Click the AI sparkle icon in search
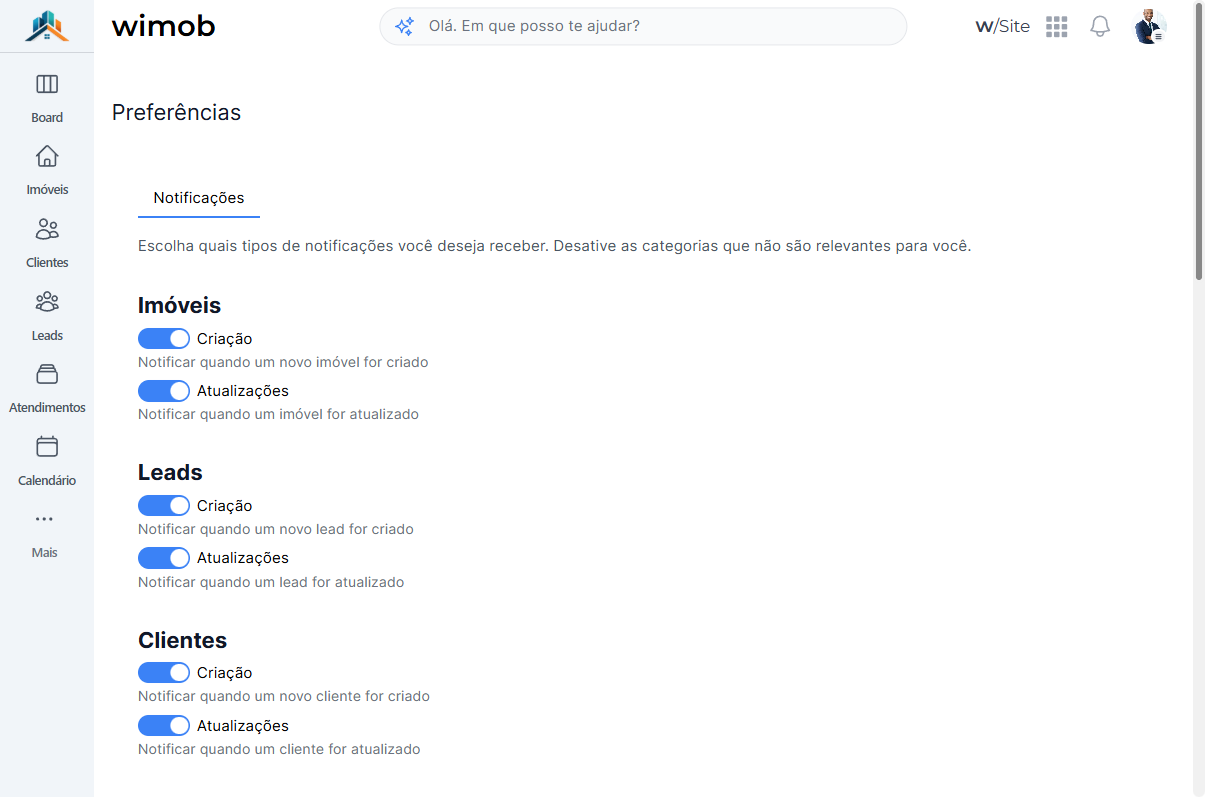The width and height of the screenshot is (1205, 797). (x=404, y=26)
